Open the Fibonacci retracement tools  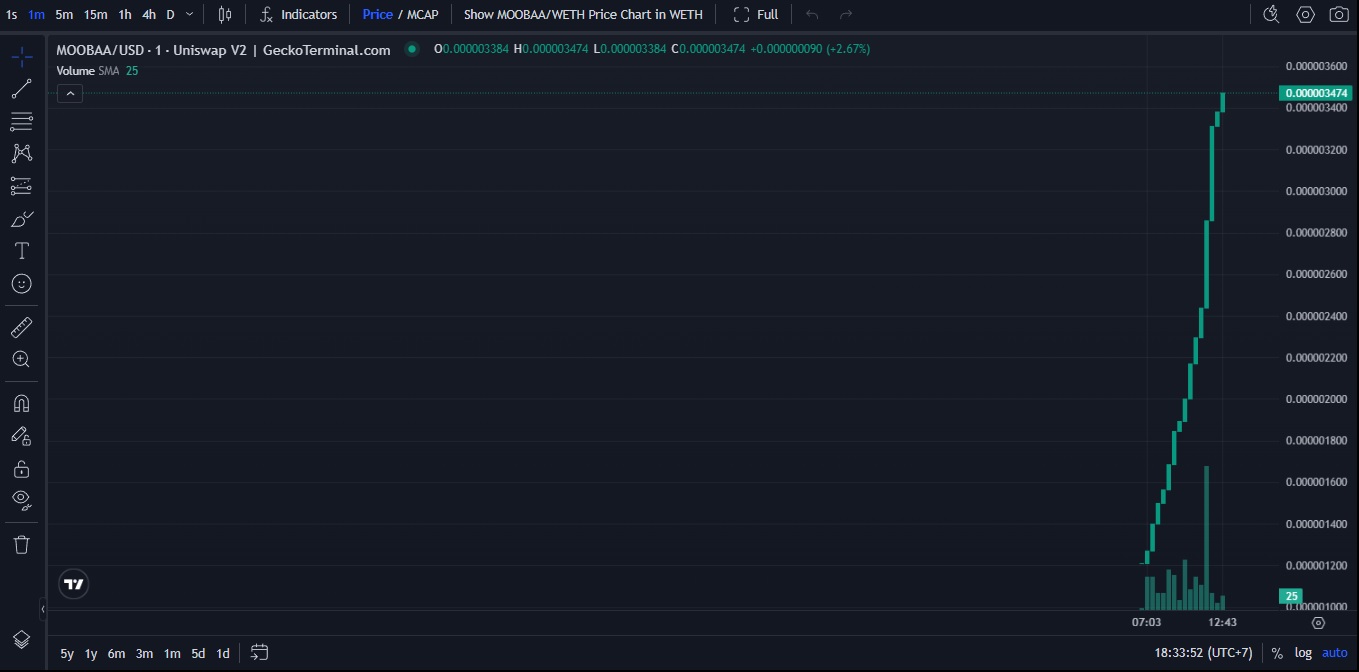point(21,122)
